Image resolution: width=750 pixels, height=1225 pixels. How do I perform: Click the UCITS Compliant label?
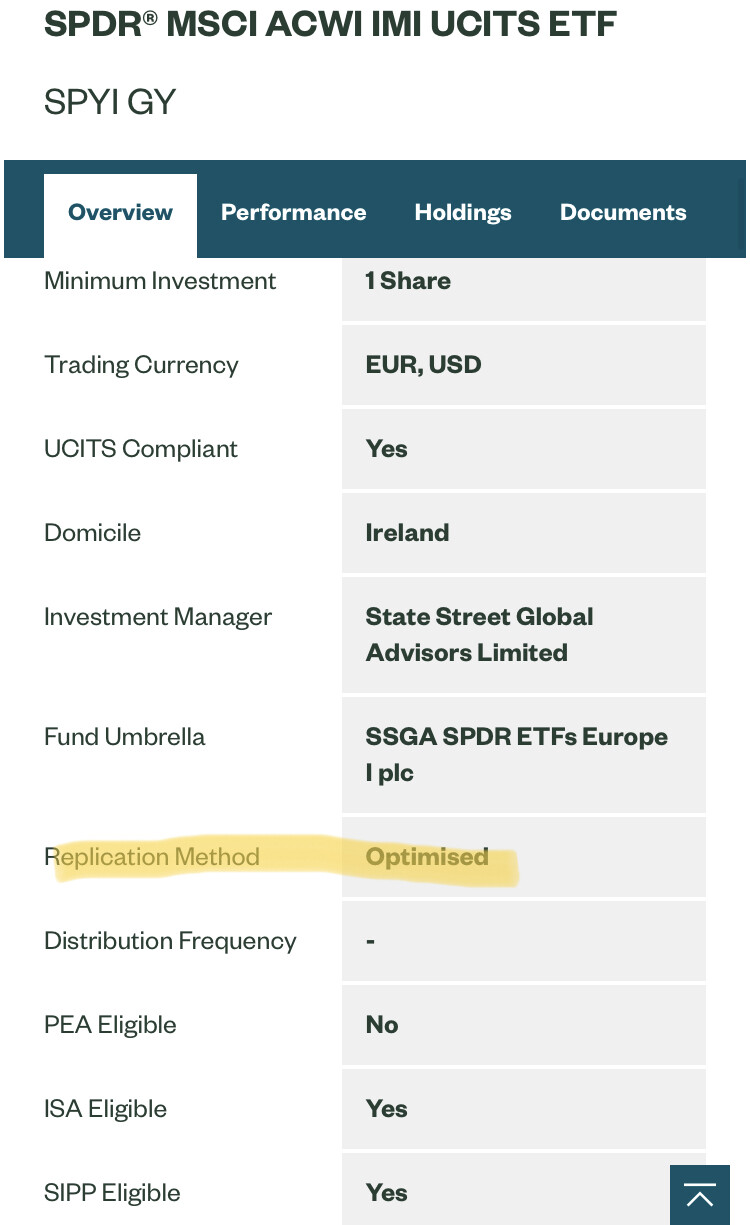(141, 449)
